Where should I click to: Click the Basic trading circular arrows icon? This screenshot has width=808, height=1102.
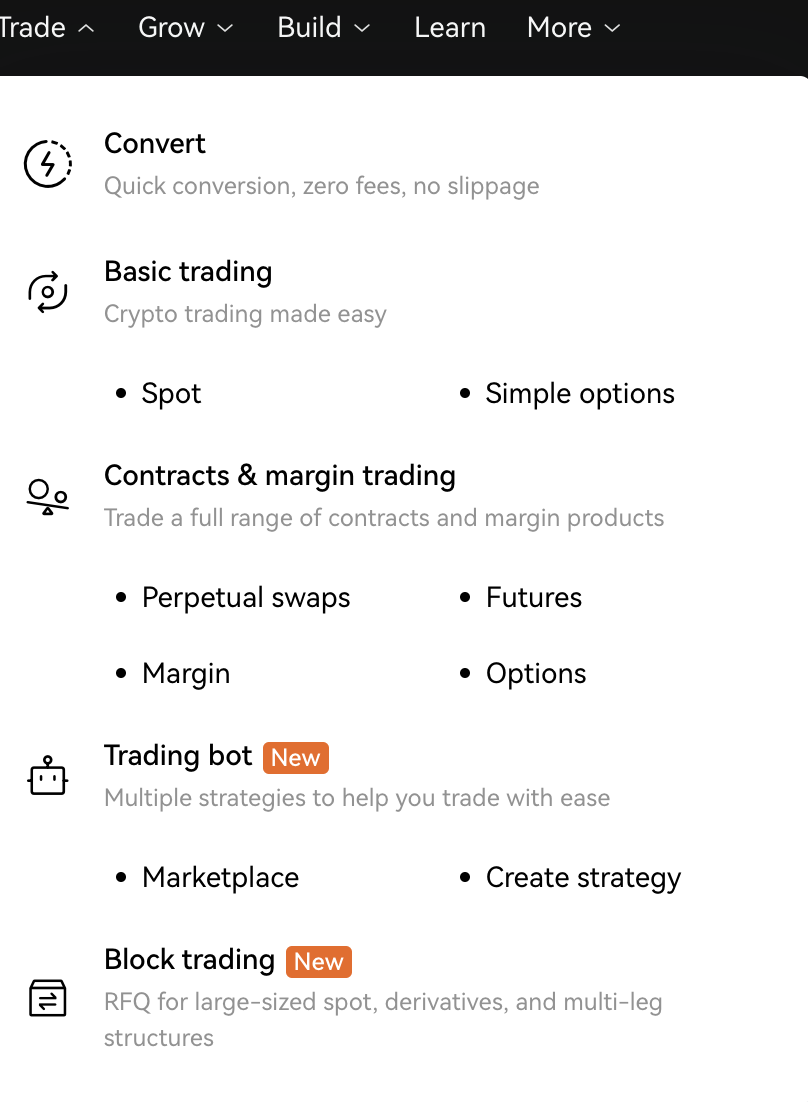pyautogui.click(x=48, y=292)
